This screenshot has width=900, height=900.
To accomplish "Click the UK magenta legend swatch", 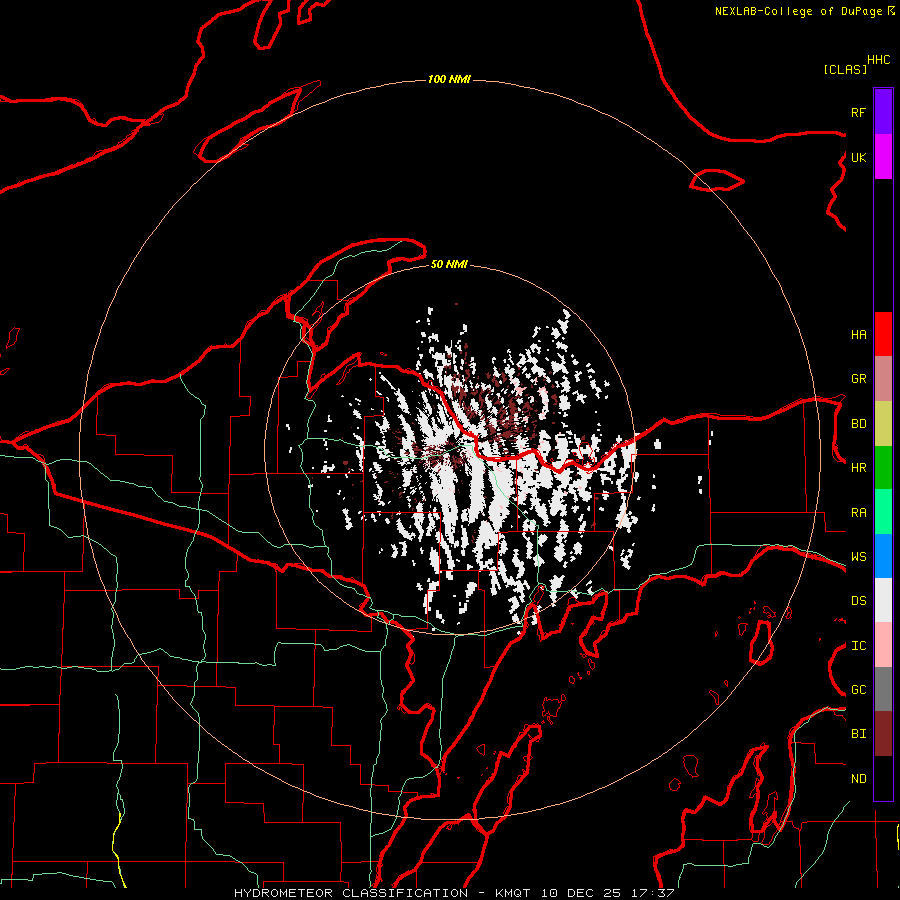I will 883,157.
